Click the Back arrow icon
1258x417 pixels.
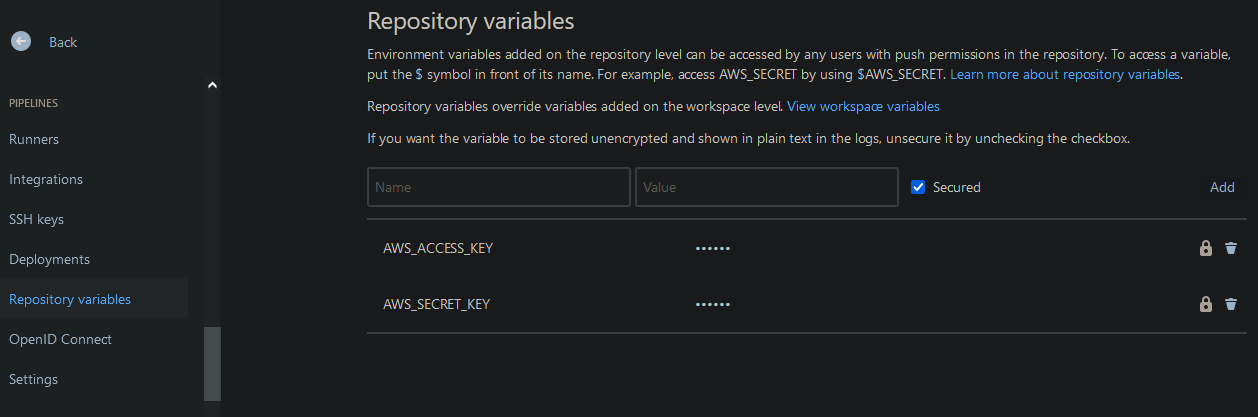click(x=21, y=42)
